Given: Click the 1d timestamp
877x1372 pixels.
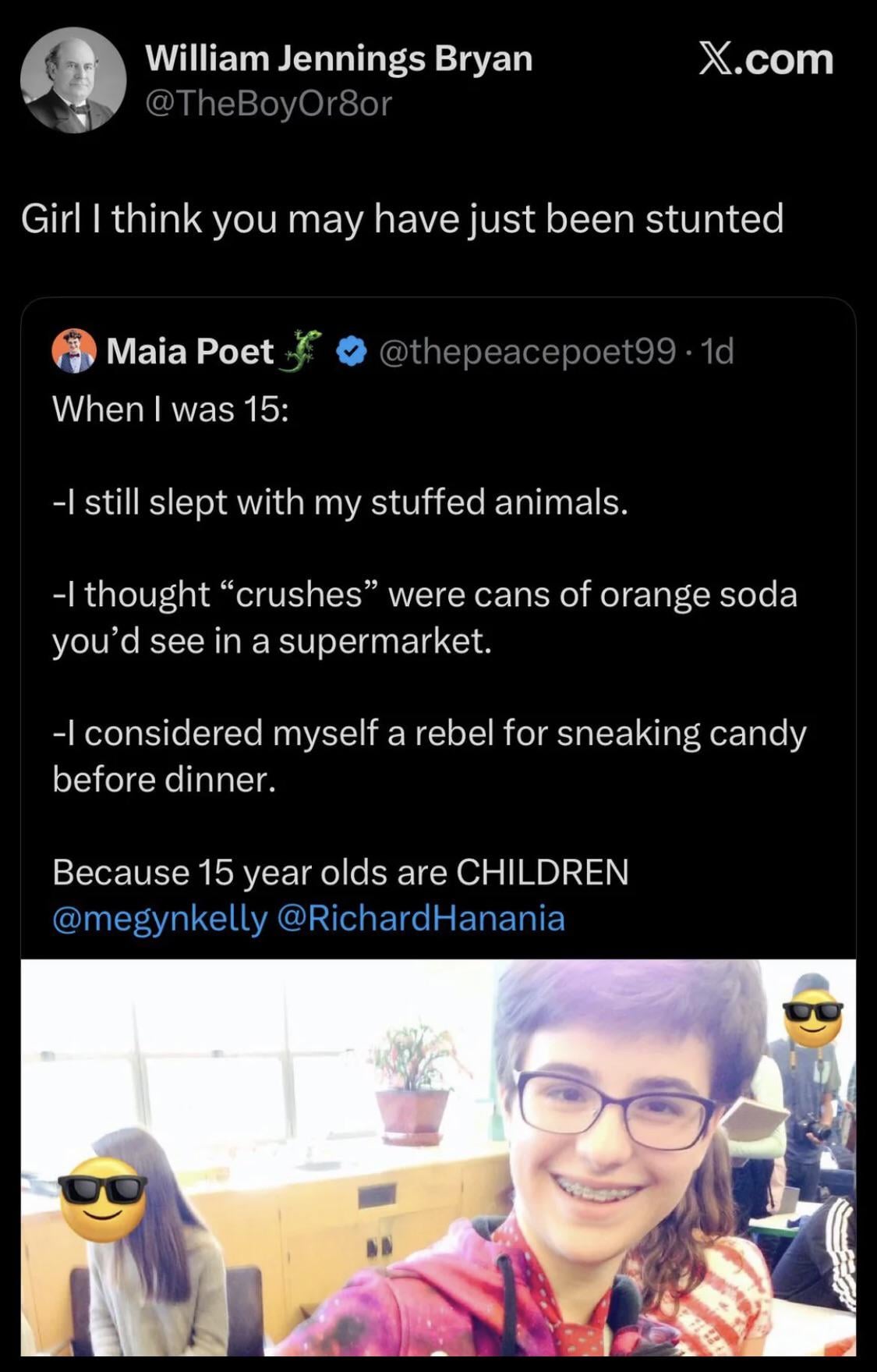Looking at the screenshot, I should pyautogui.click(x=717, y=352).
